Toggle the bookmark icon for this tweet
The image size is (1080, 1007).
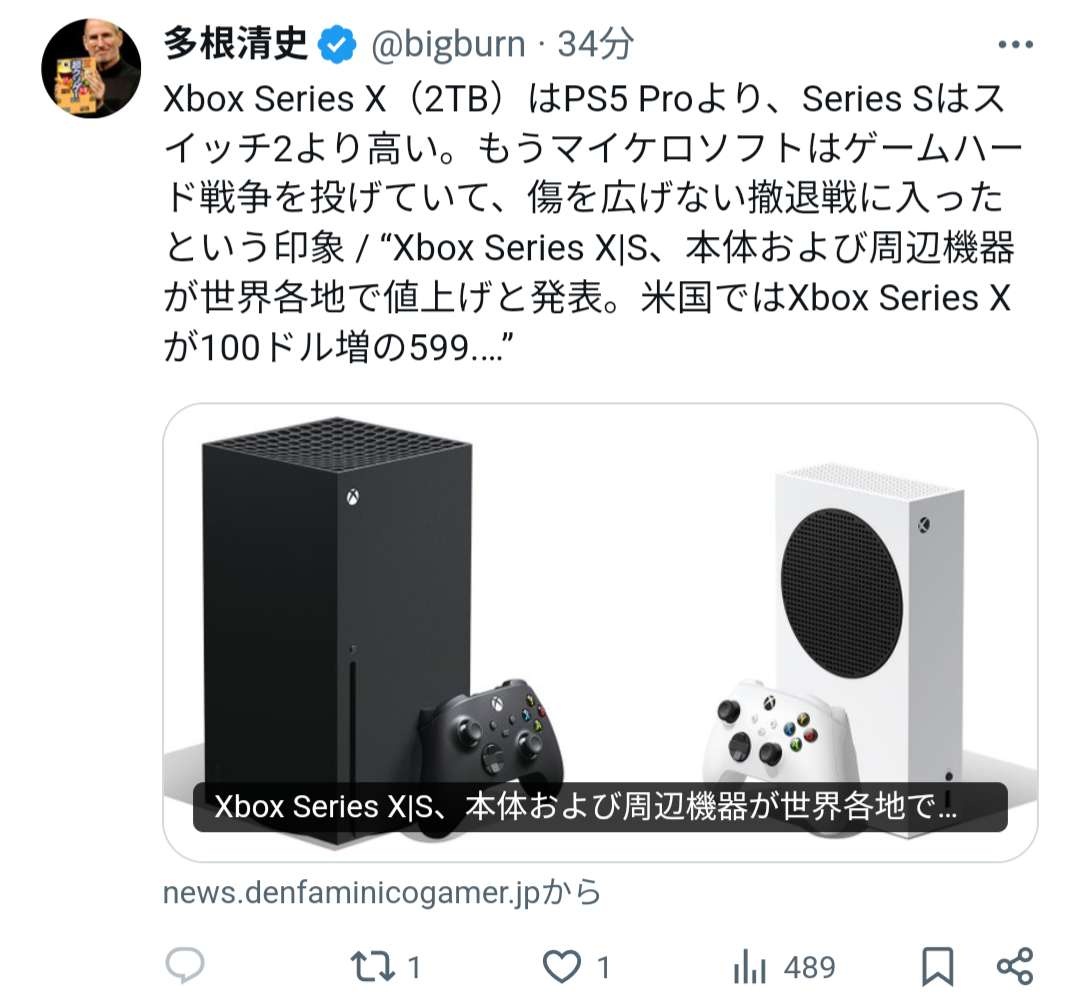pyautogui.click(x=938, y=966)
